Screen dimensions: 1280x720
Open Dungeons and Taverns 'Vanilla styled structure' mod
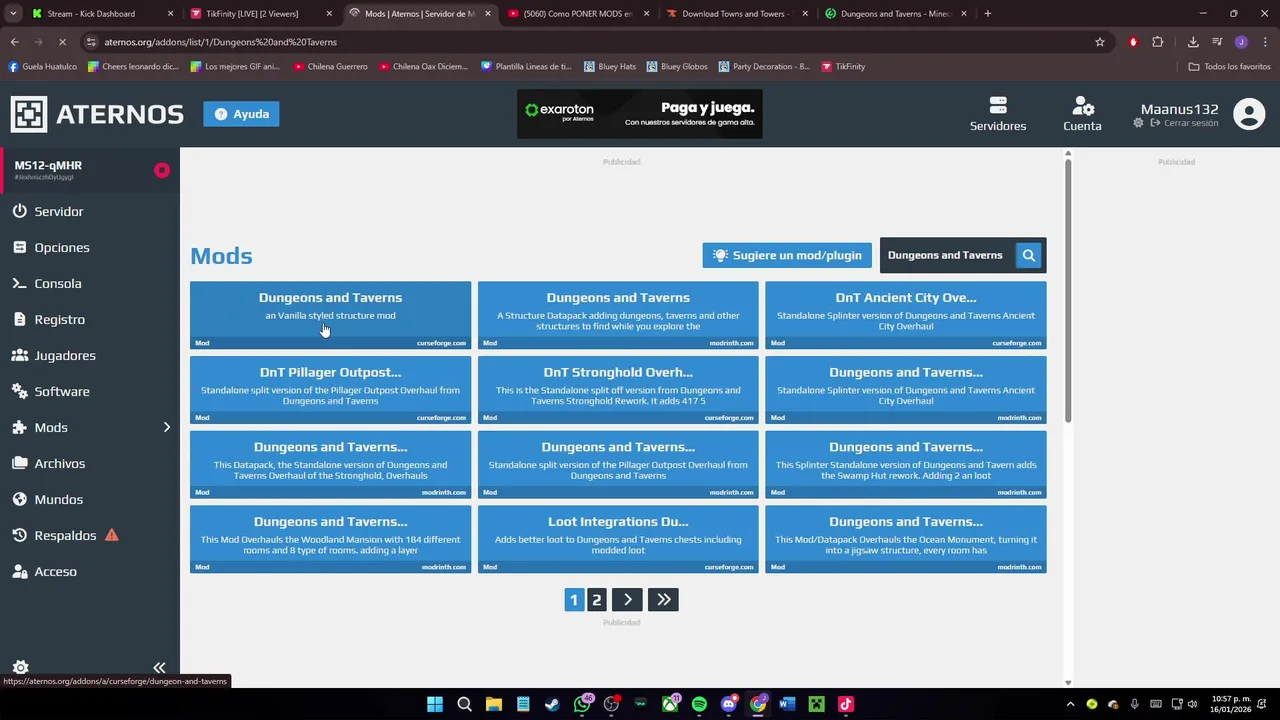point(330,315)
